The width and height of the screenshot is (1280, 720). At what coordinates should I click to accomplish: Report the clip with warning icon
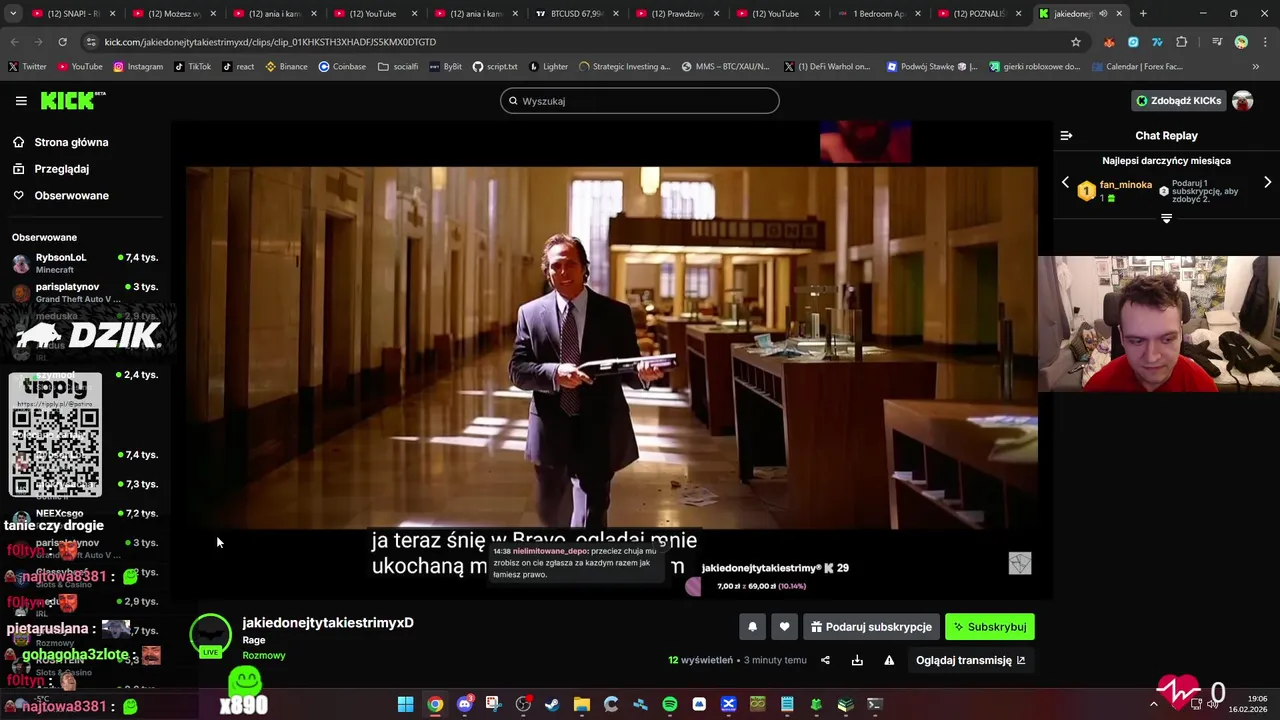[x=889, y=660]
